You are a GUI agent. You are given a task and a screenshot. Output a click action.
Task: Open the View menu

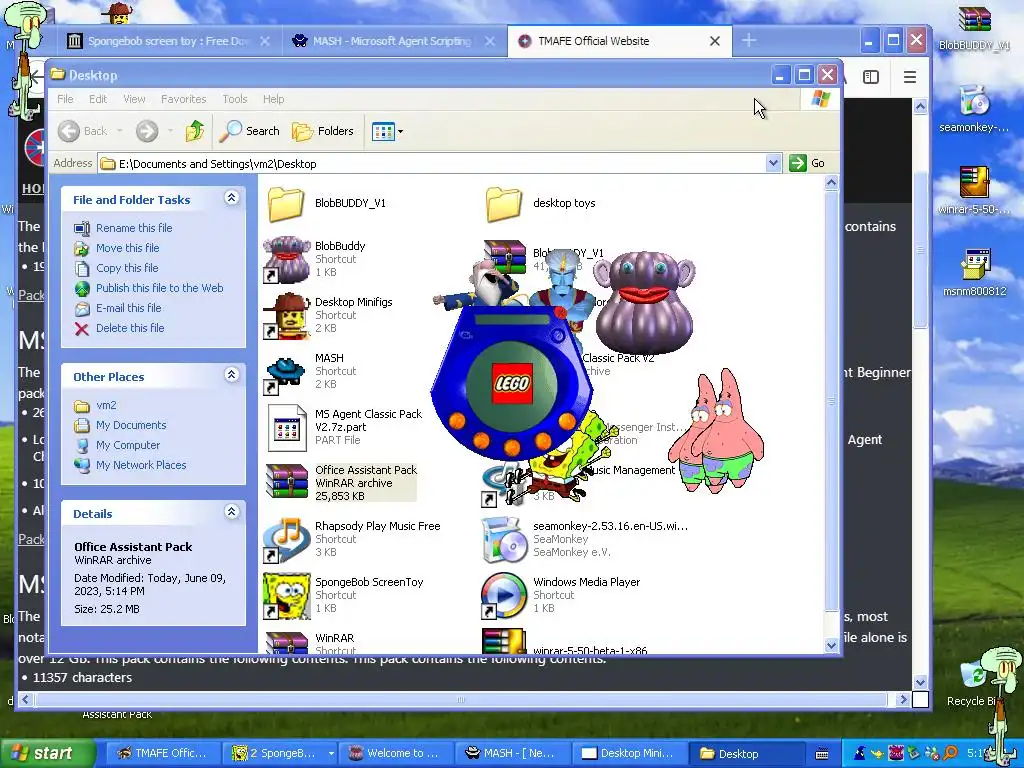click(134, 99)
